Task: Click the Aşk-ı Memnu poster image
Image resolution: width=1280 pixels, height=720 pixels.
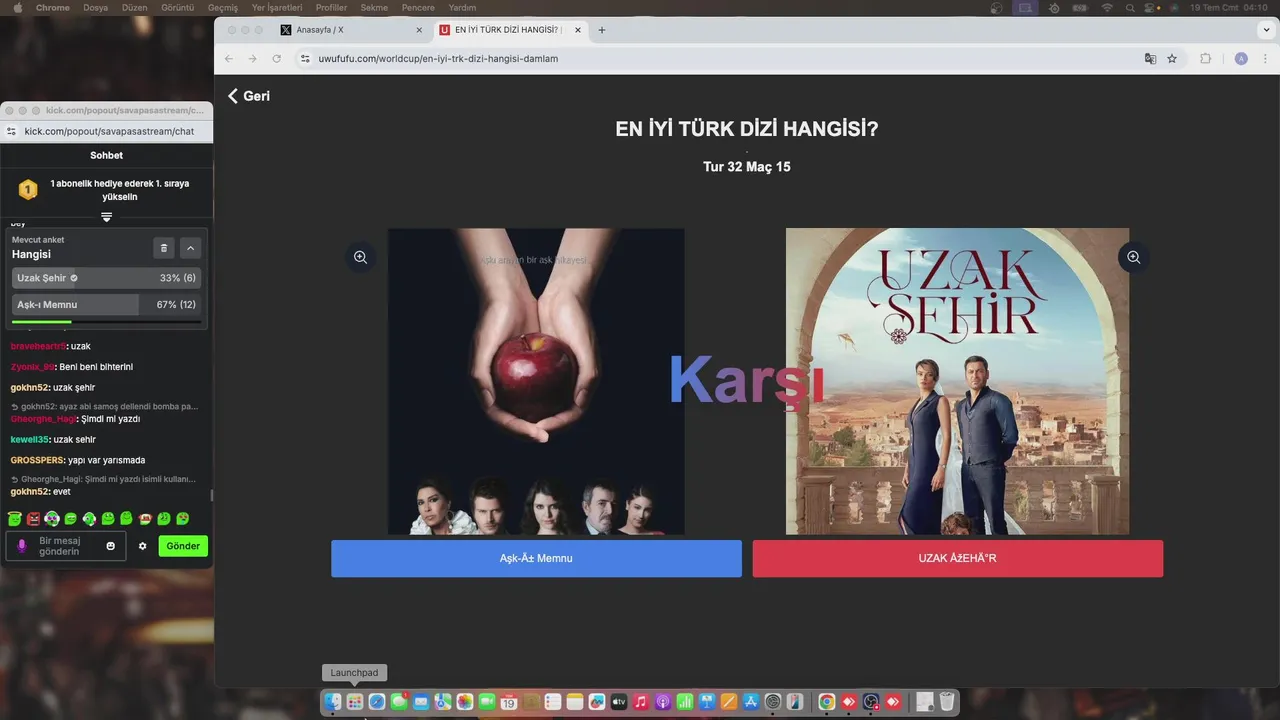Action: (536, 381)
